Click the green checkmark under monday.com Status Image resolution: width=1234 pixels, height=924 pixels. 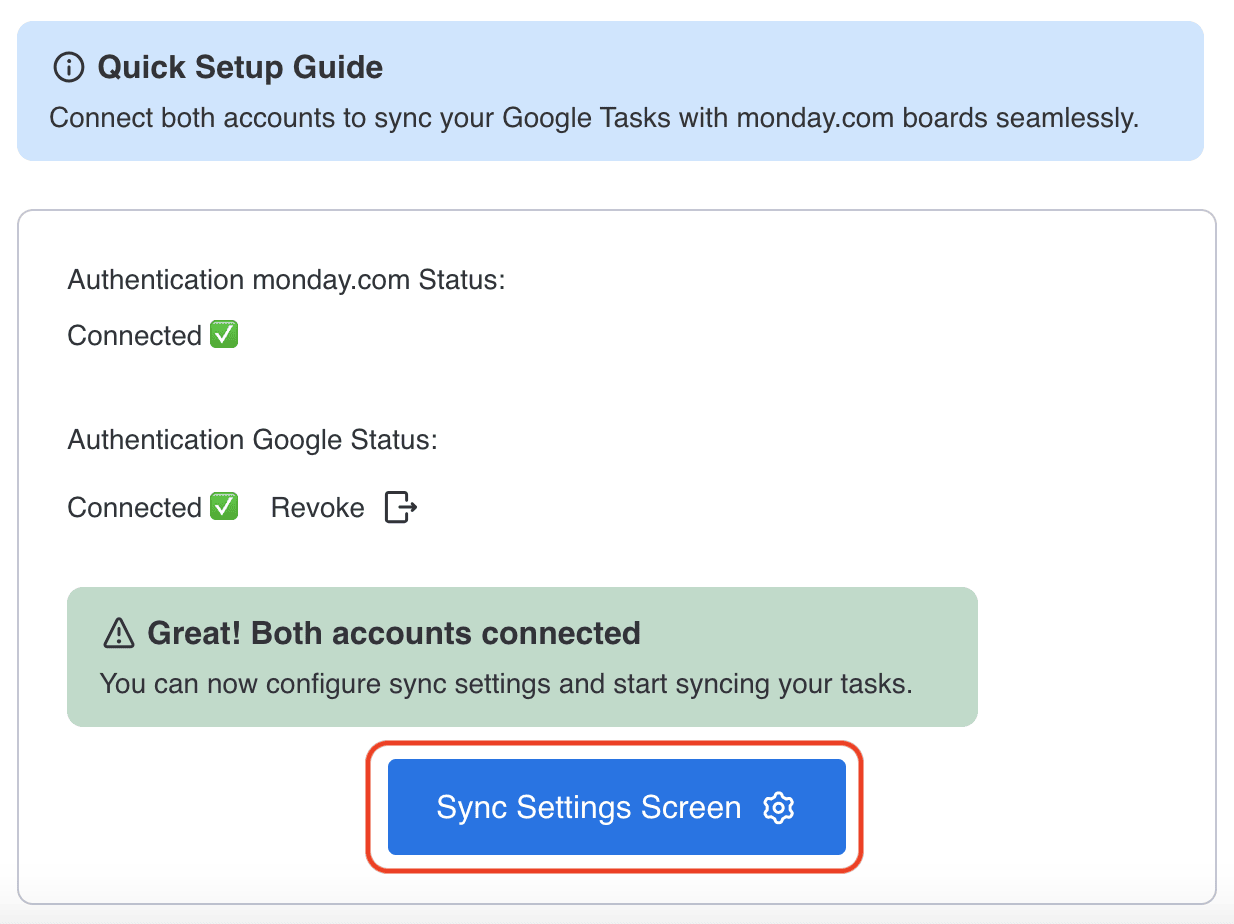tap(224, 335)
